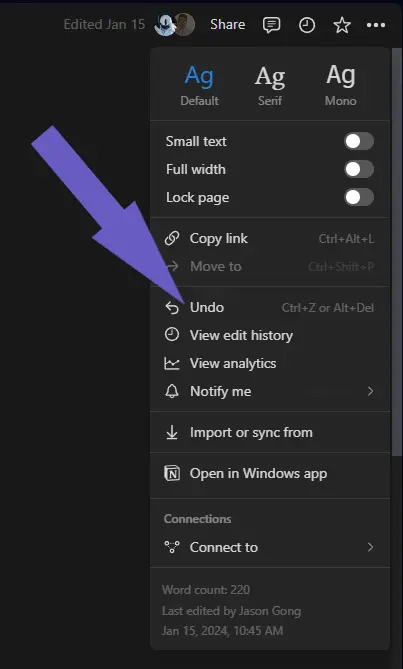403x669 pixels.
Task: Open the comments speech bubble icon
Action: 271,25
